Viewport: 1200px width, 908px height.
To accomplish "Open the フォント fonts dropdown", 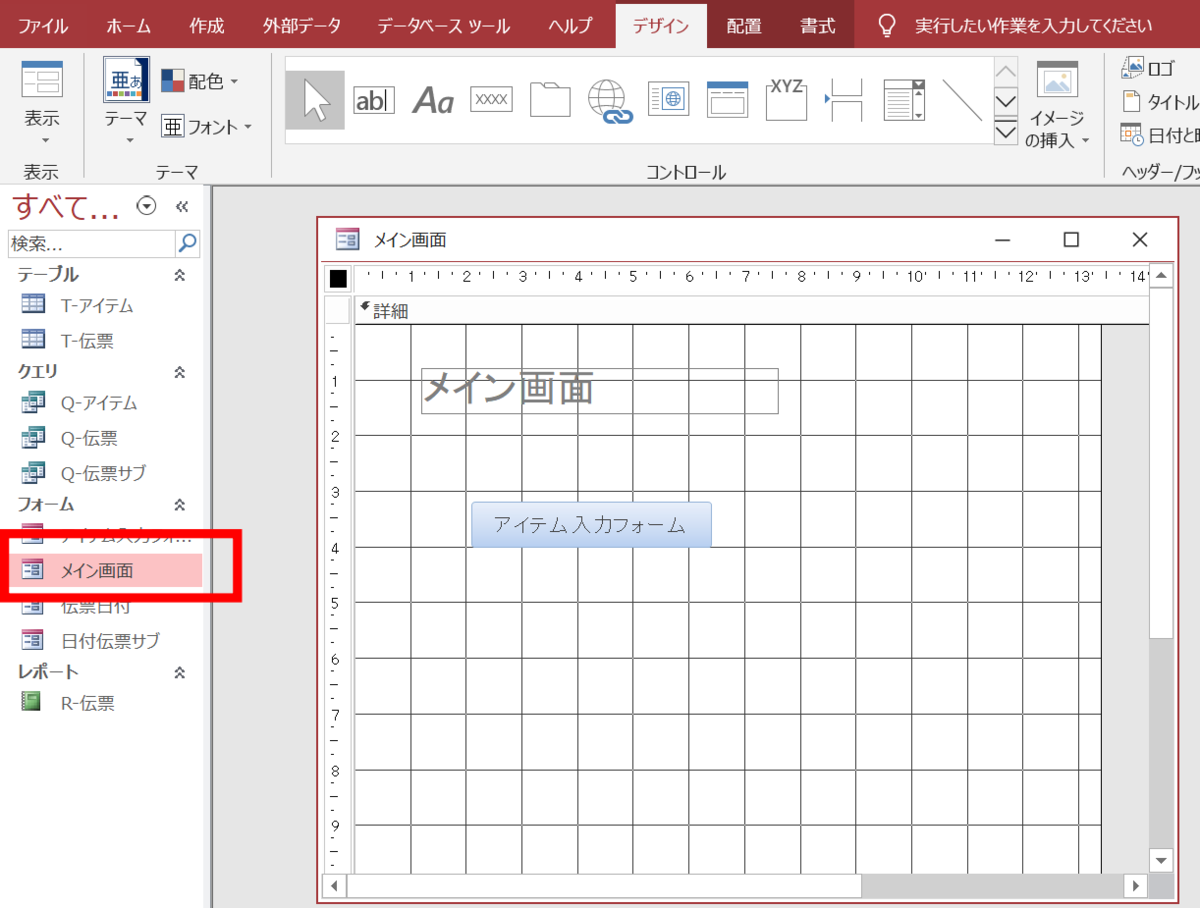I will (207, 127).
